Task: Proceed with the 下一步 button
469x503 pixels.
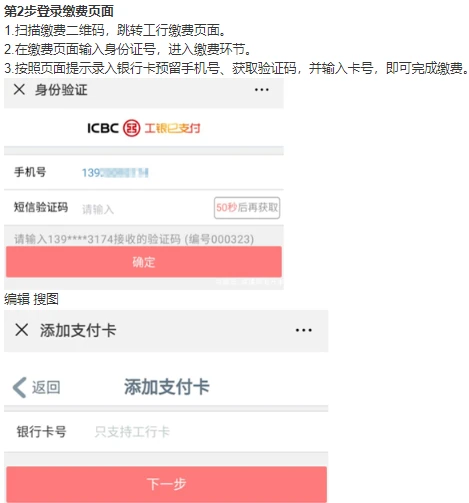Action: [166, 484]
